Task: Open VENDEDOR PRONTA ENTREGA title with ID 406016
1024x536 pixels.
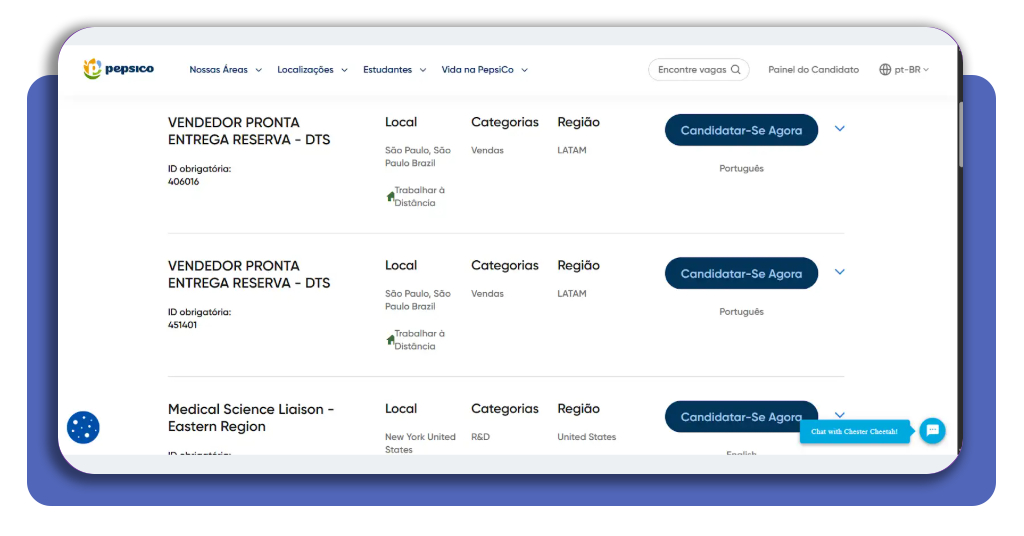Action: 249,131
